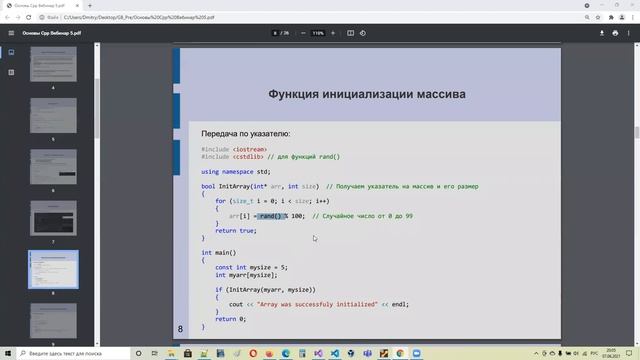Open page 4 thumbnail

53,64
